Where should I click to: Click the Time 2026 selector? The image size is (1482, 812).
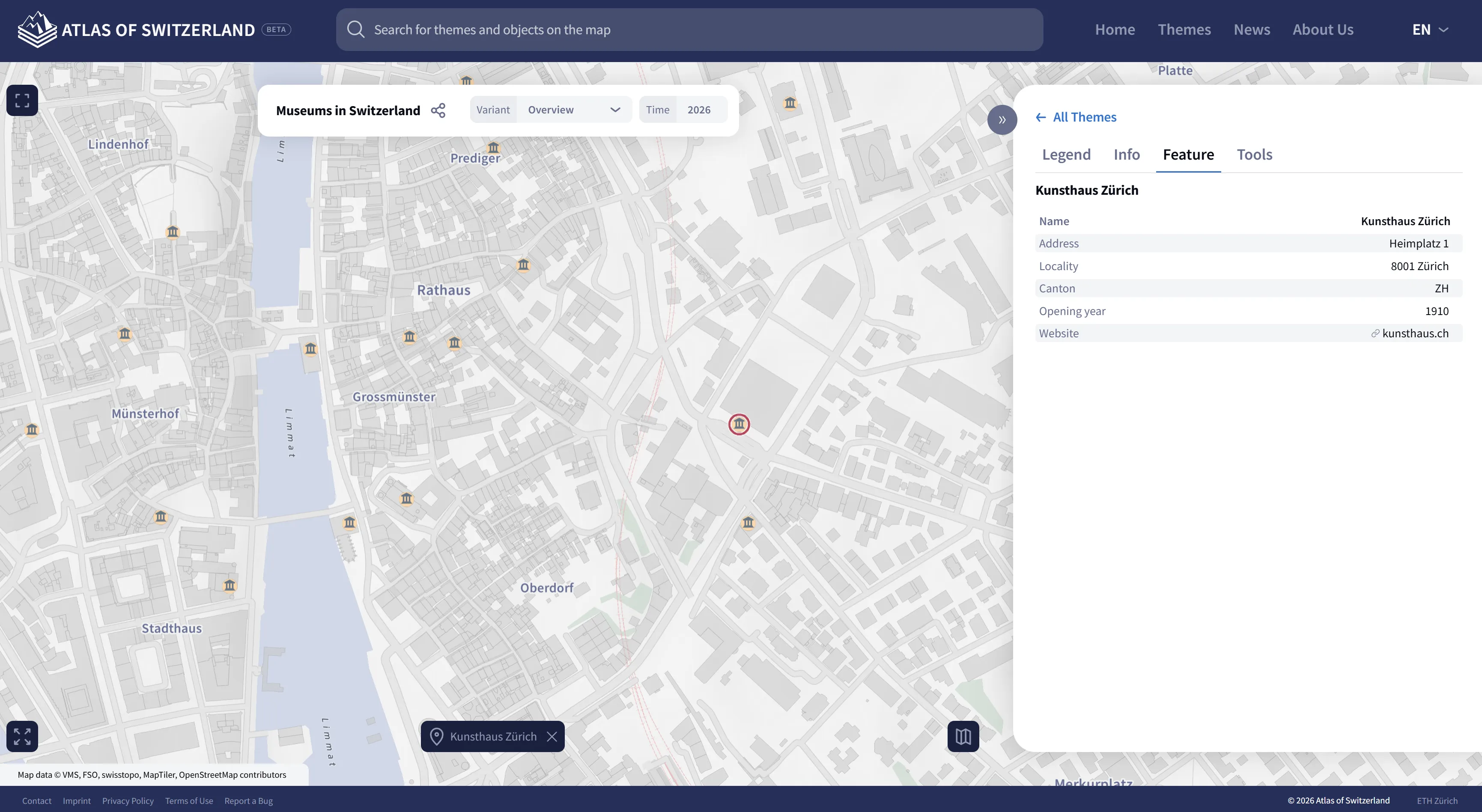(x=683, y=109)
